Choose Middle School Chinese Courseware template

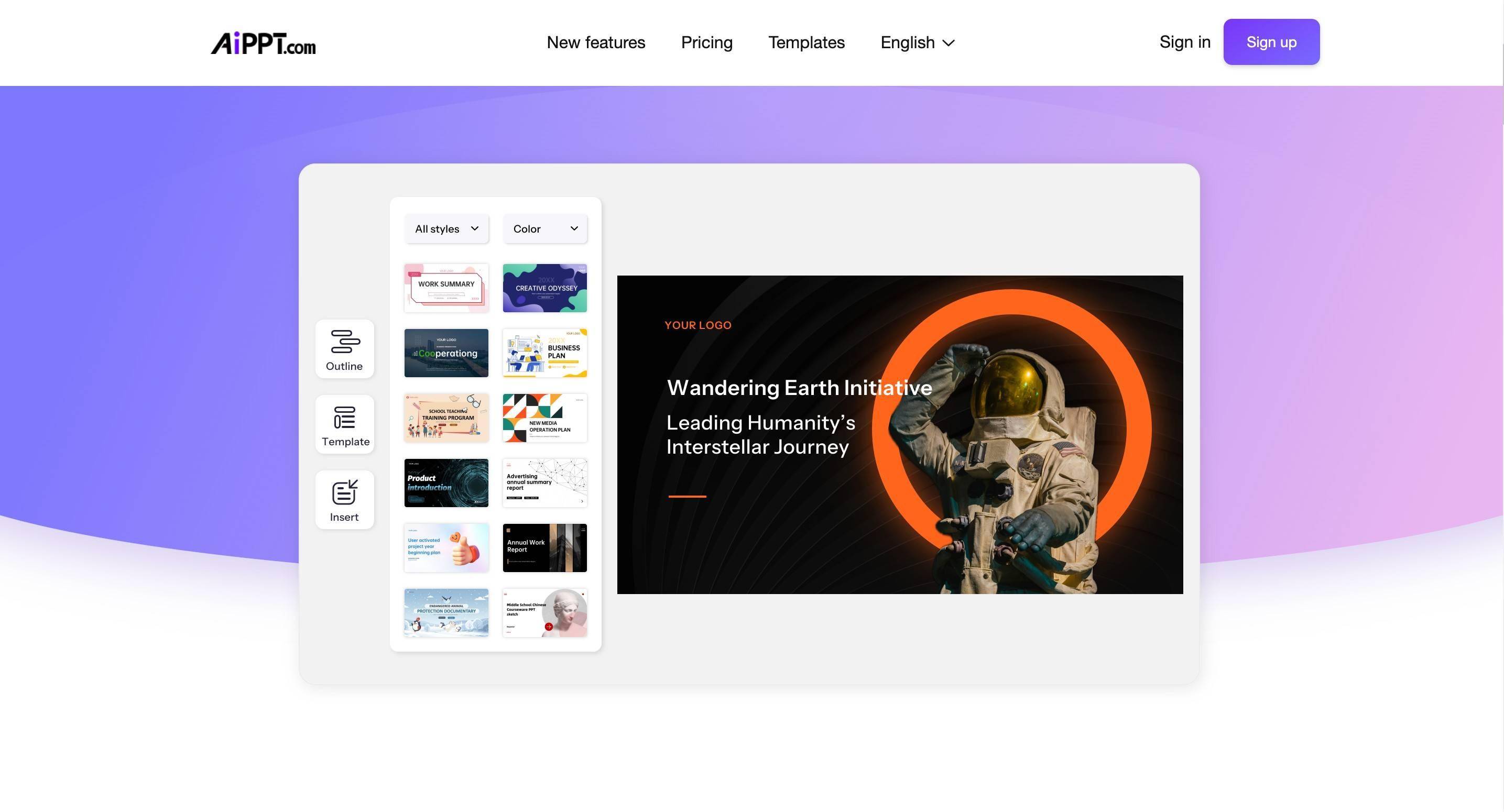(544, 612)
